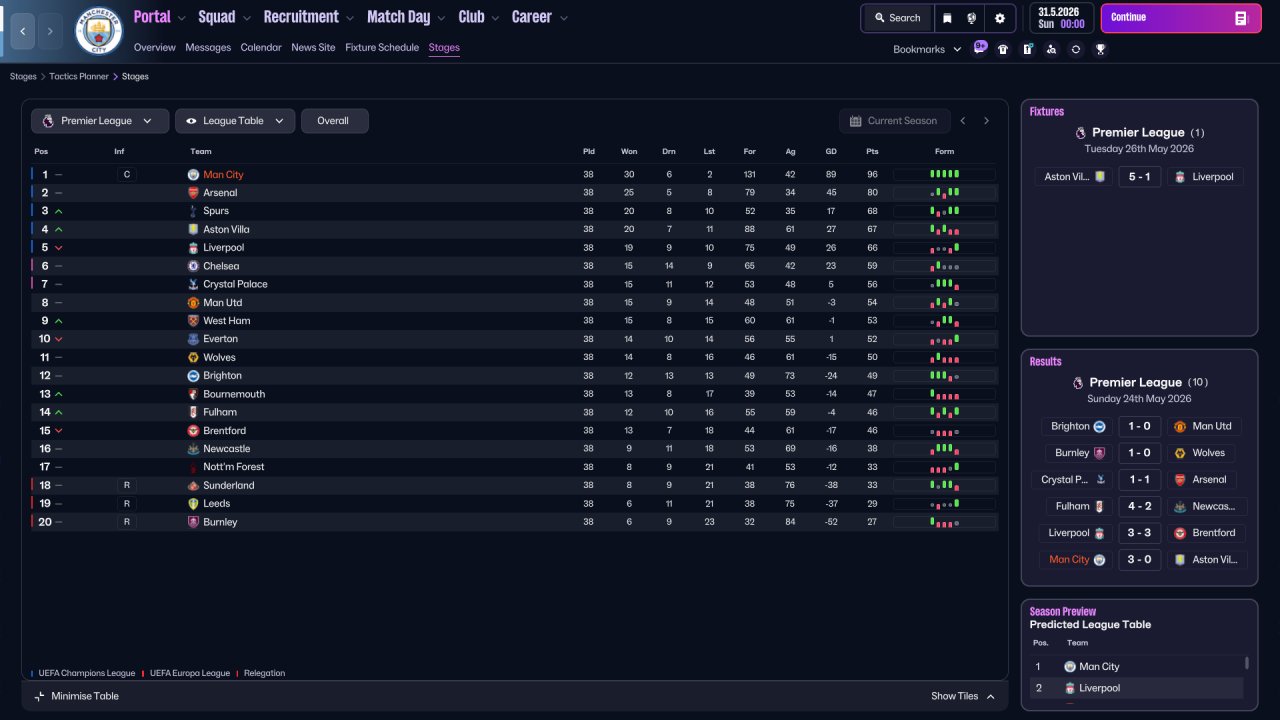This screenshot has height=720, width=1280.
Task: Click the Manchester City club badge
Action: point(98,31)
